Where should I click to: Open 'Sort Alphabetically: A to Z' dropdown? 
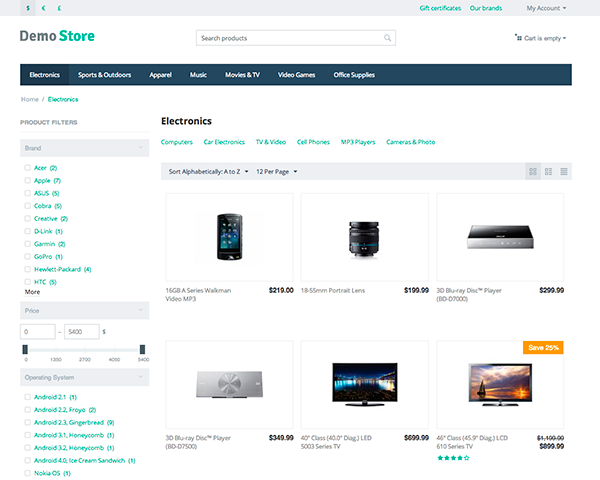point(209,171)
